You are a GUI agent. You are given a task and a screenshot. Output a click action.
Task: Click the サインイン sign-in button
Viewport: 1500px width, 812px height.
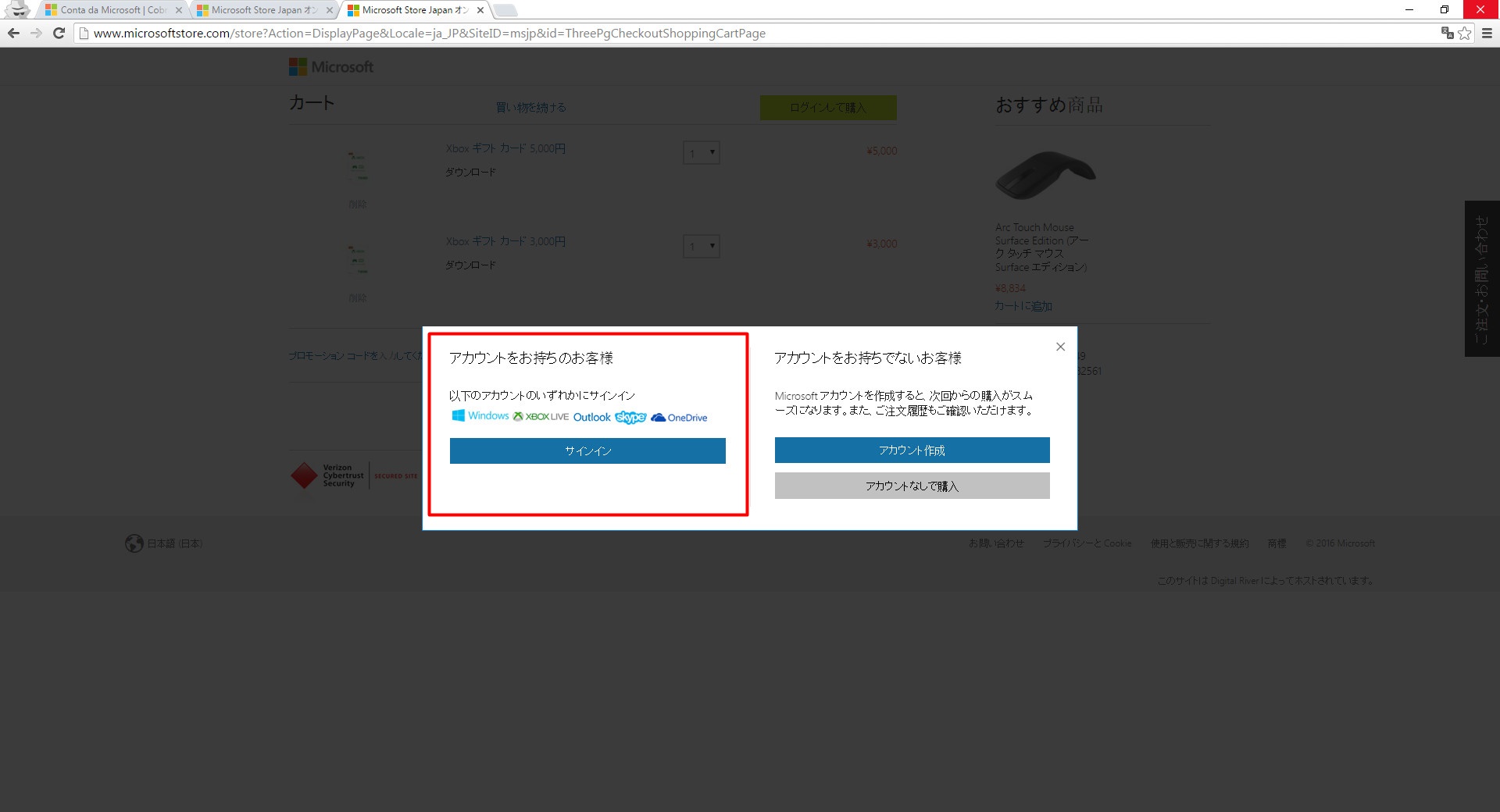587,451
